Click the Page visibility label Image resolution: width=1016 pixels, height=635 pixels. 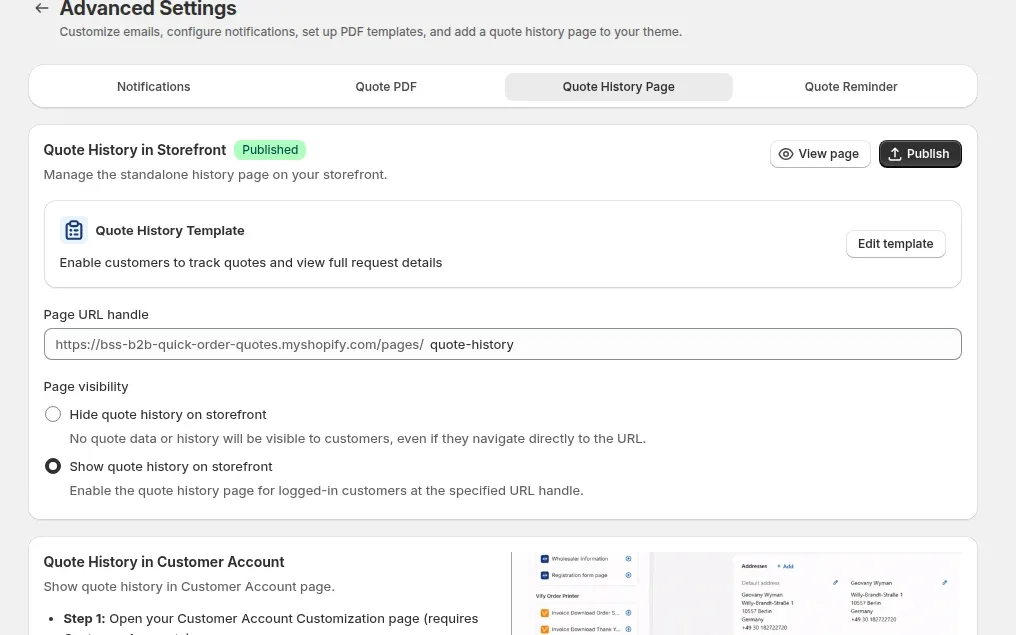click(86, 387)
